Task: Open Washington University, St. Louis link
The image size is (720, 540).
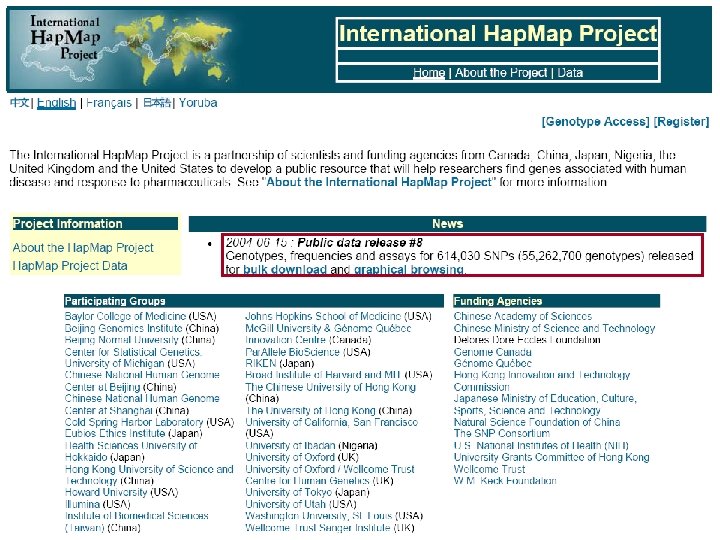Action: pos(319,516)
